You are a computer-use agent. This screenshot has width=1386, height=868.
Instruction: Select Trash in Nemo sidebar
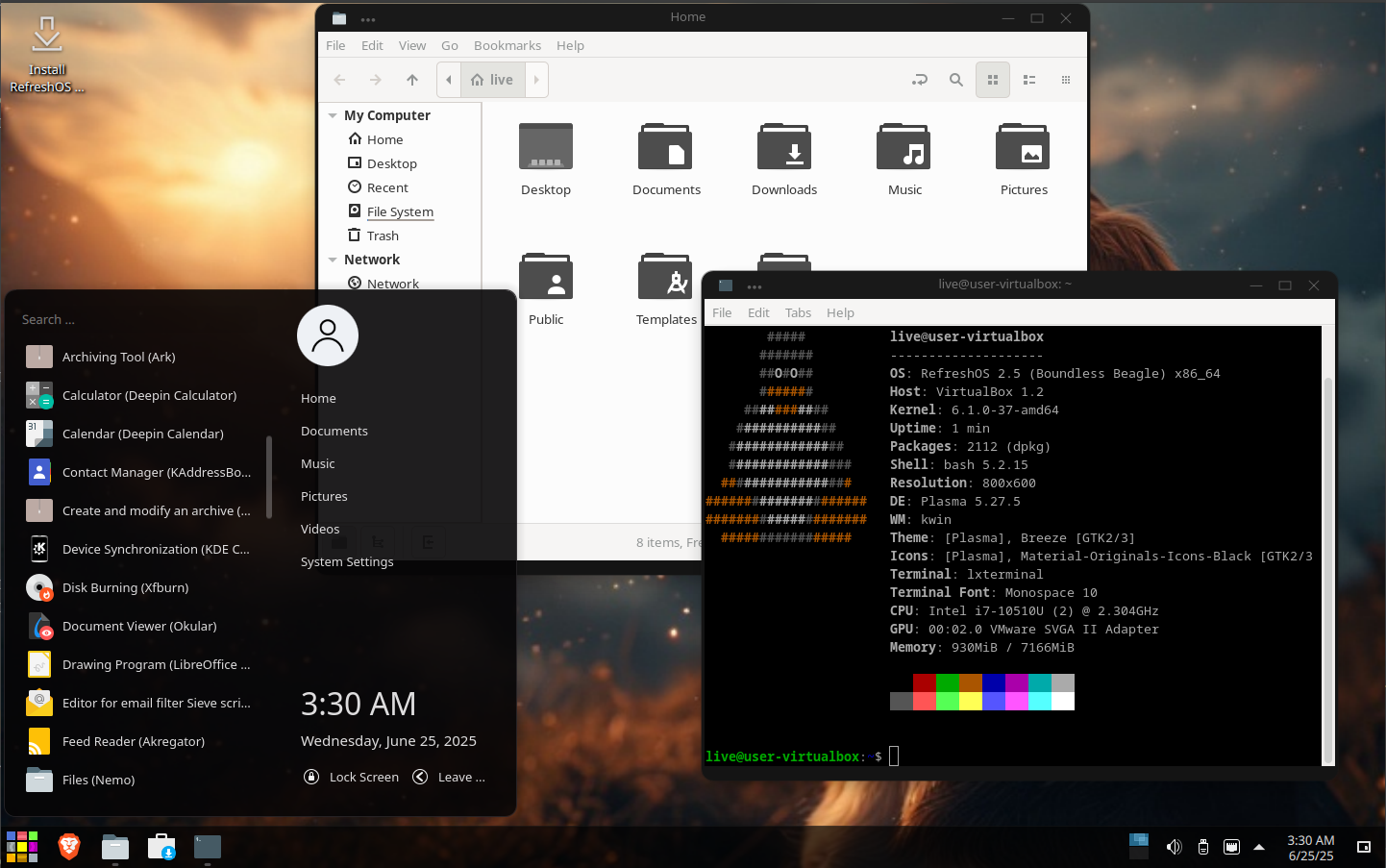click(x=383, y=236)
